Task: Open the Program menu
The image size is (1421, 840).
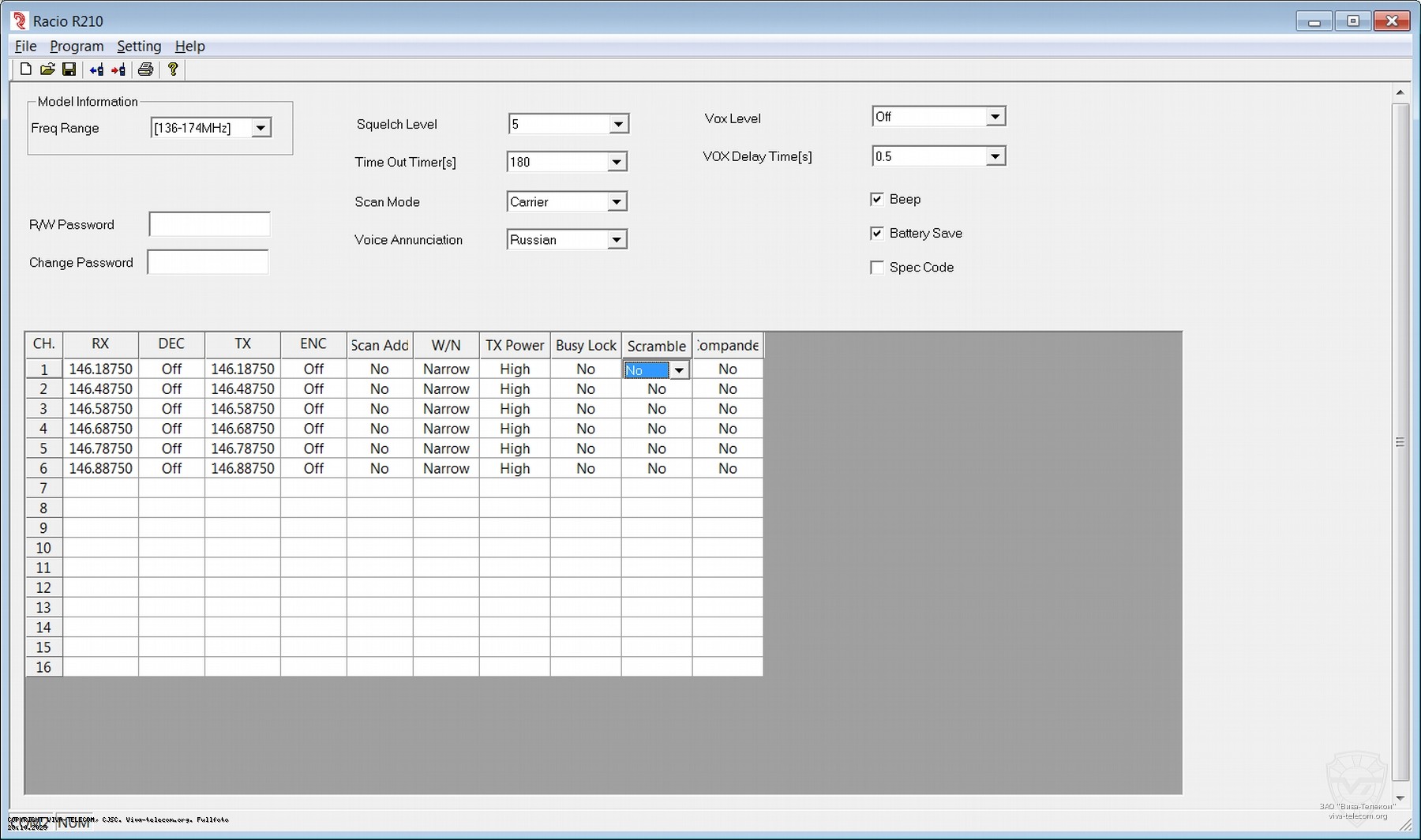Action: (x=77, y=46)
